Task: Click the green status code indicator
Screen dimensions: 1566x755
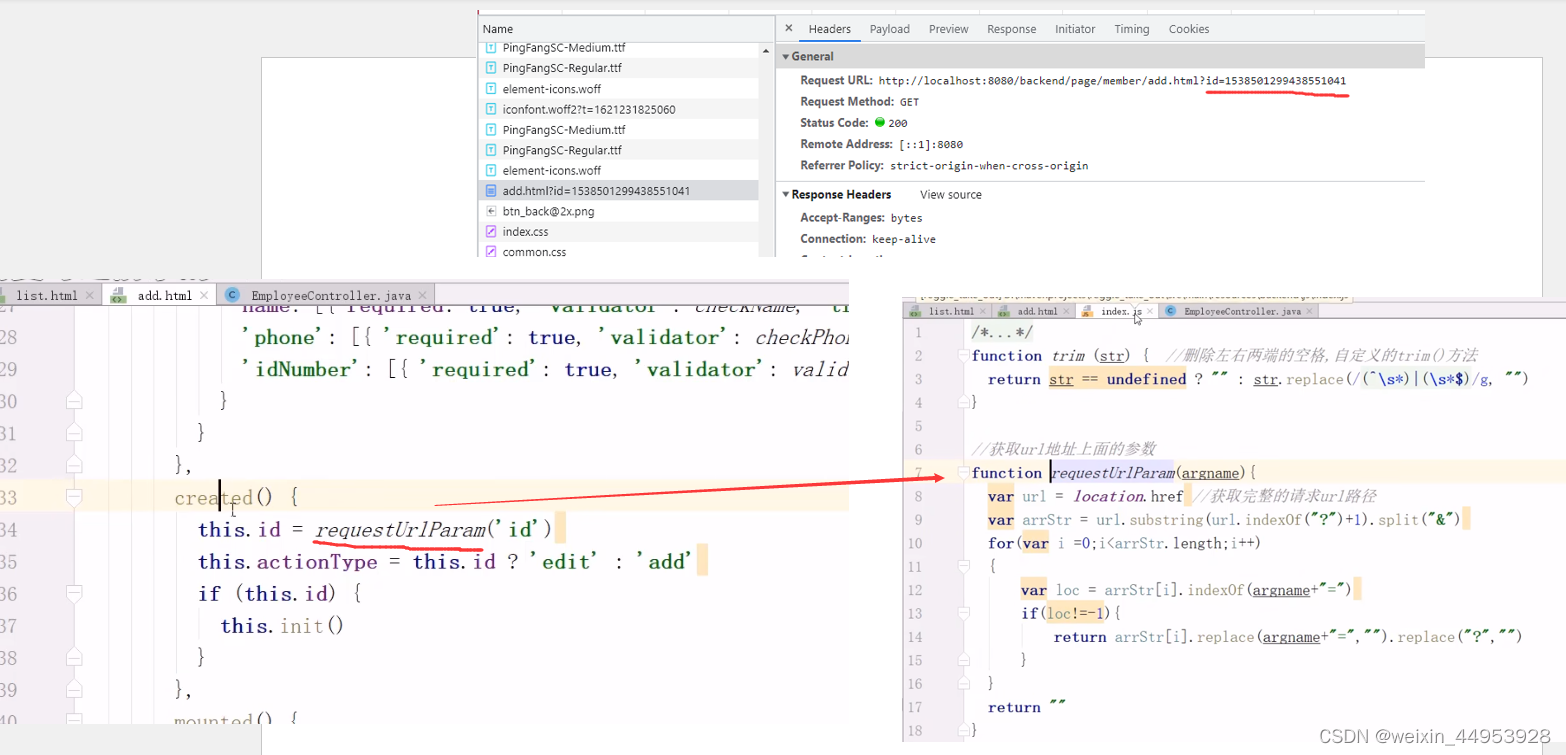Action: click(x=880, y=123)
